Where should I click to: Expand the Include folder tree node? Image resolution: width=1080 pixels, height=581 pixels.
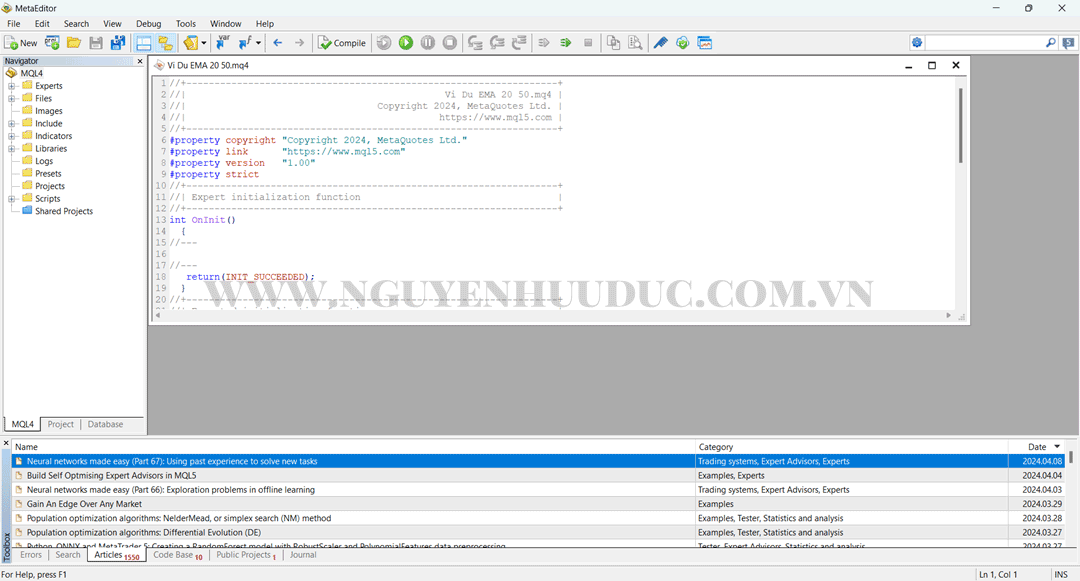pyautogui.click(x=12, y=124)
